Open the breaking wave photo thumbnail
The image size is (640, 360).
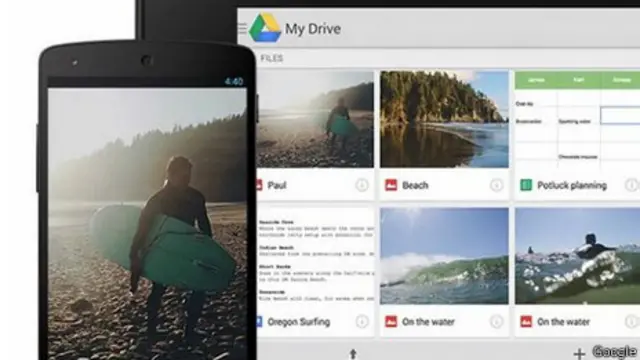coord(444,256)
